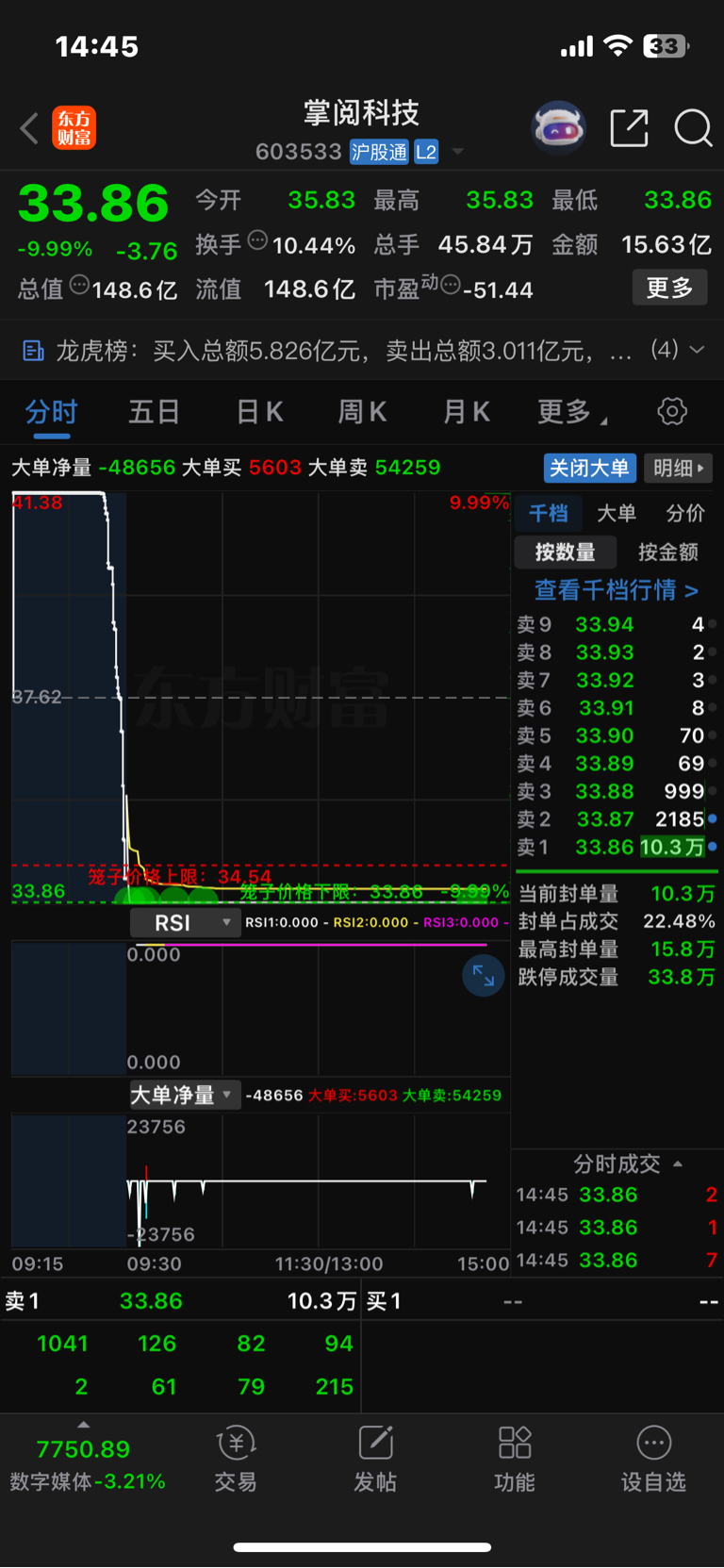The height and width of the screenshot is (1568, 724).
Task: Open 明细 detail expander
Action: 679,468
